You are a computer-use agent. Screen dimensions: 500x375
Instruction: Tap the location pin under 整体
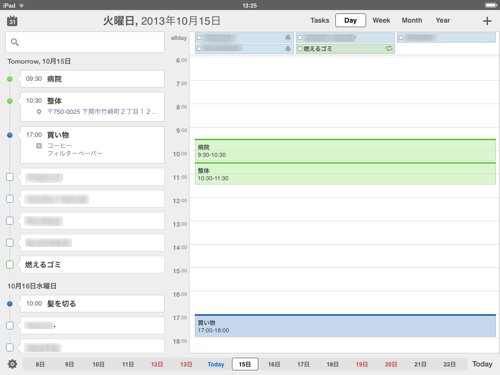point(39,112)
